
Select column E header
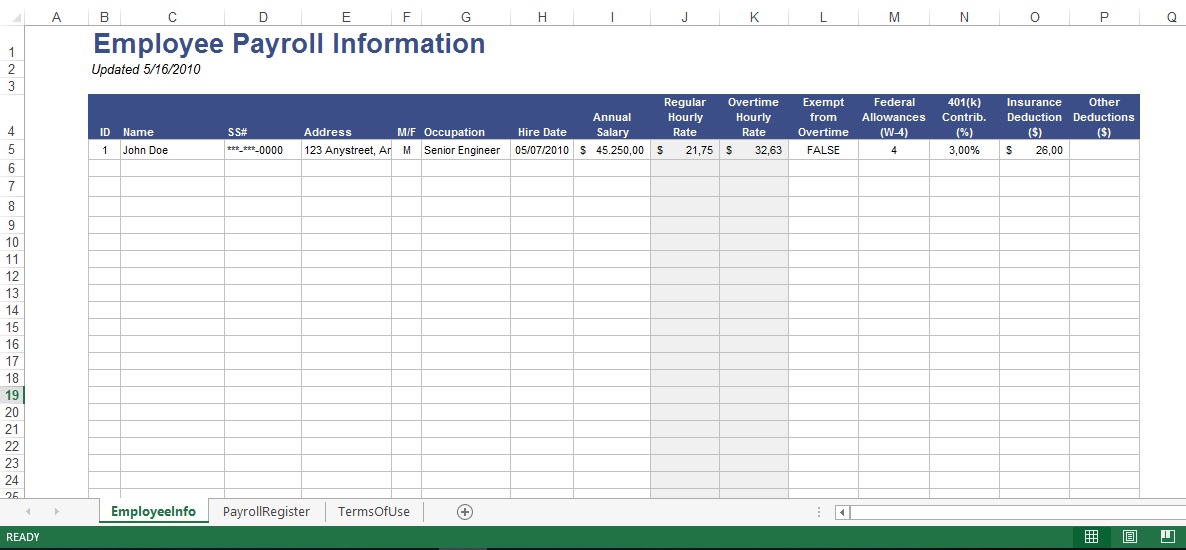click(346, 17)
